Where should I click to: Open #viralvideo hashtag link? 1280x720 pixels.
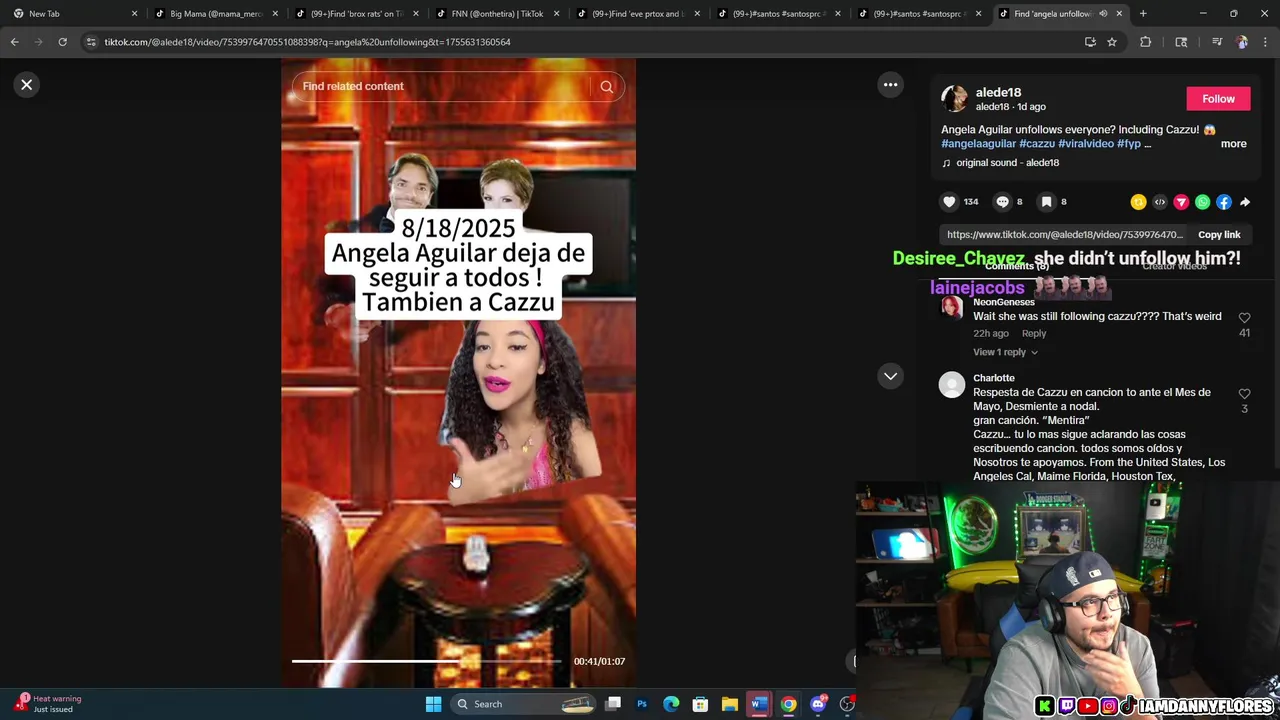(1086, 144)
